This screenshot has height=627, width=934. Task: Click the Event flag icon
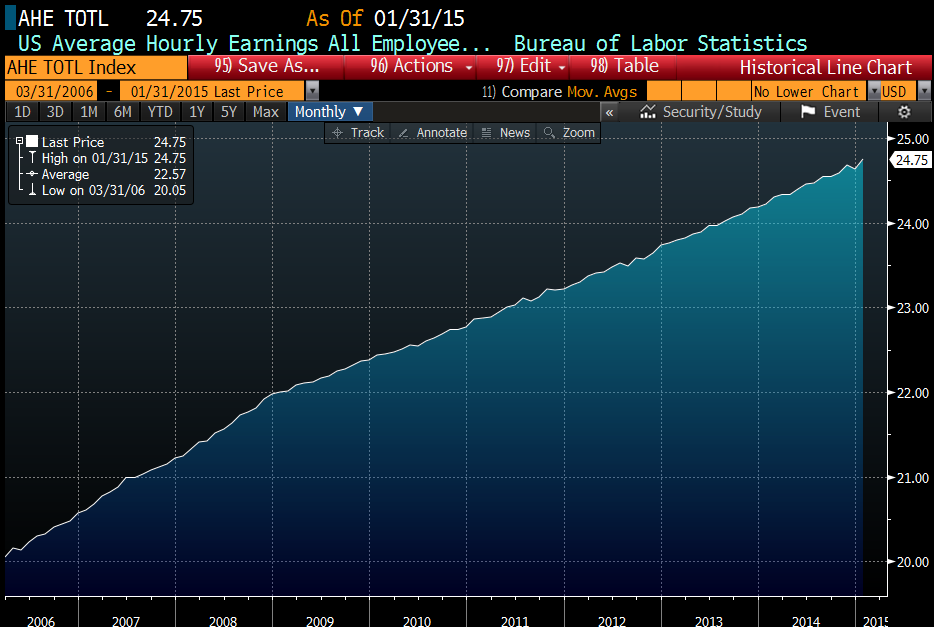click(x=808, y=112)
